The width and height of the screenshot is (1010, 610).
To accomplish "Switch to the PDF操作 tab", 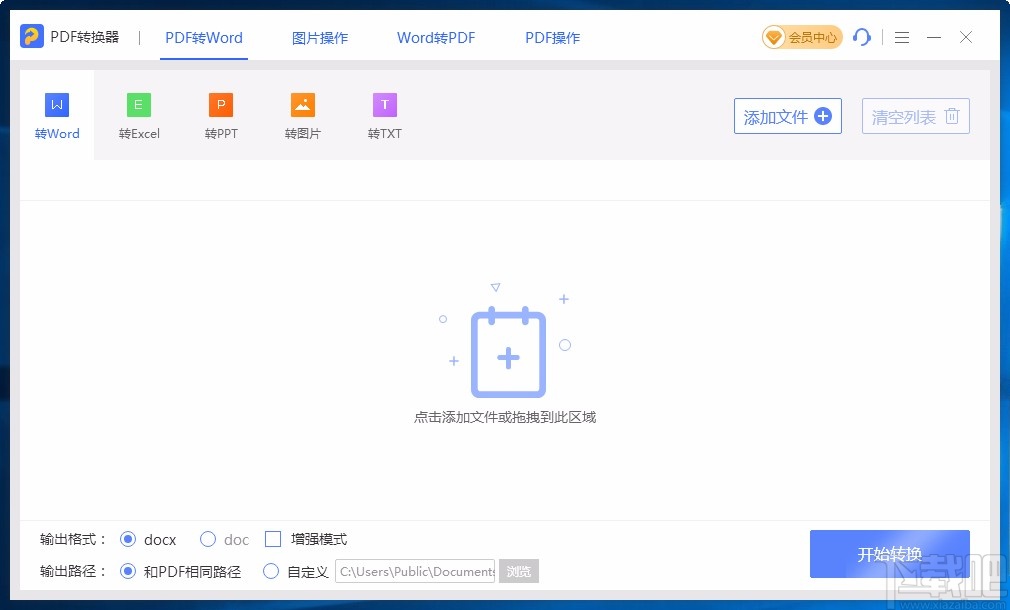I will point(551,37).
